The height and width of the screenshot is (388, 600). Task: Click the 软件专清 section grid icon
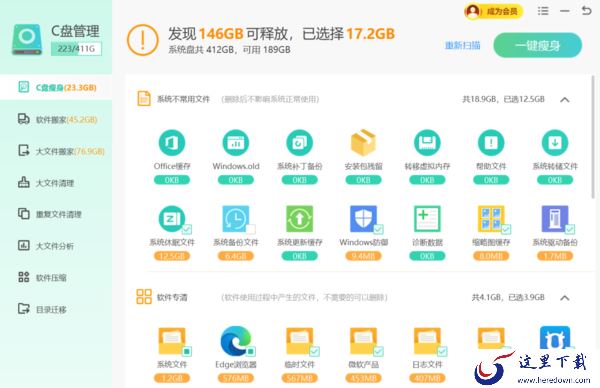pos(144,297)
